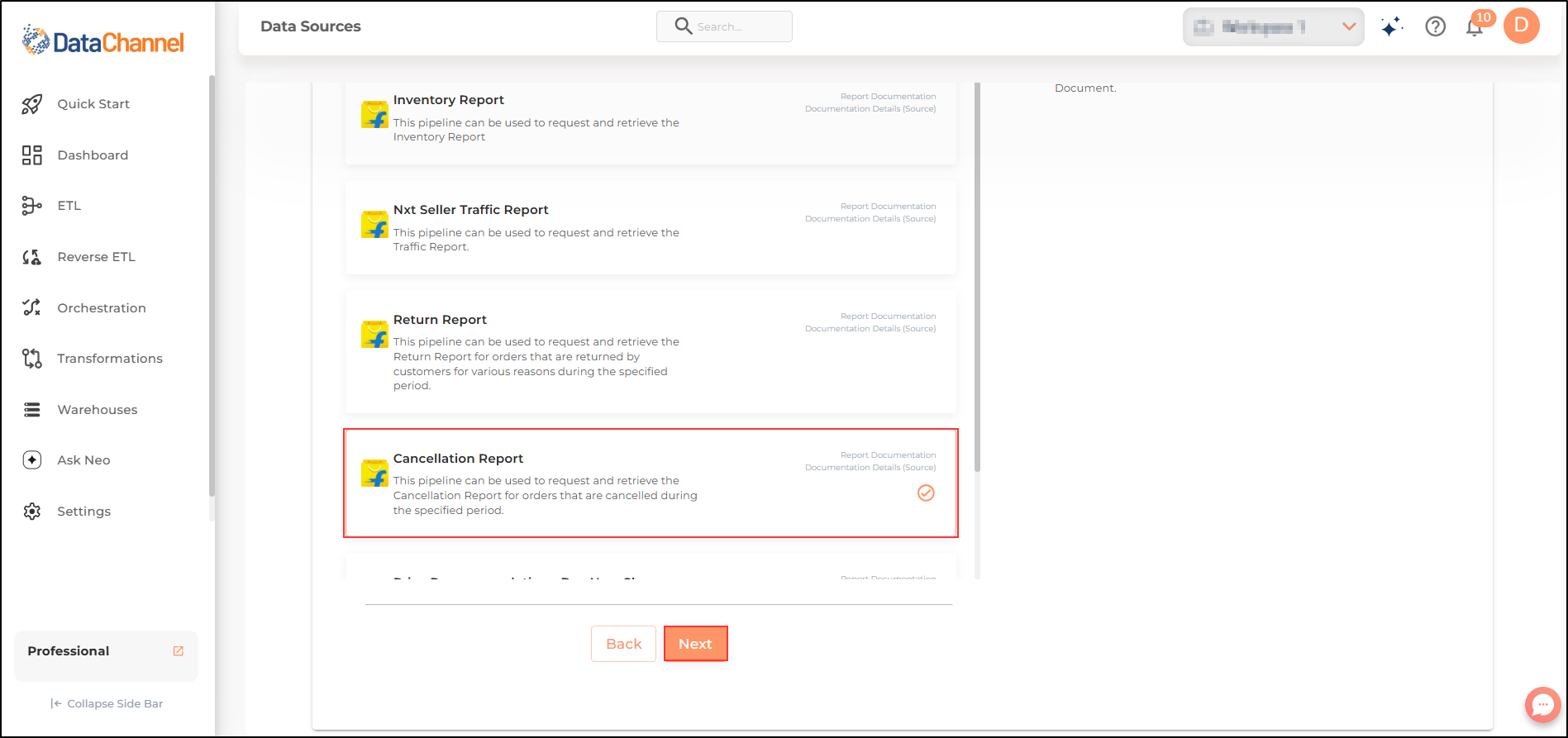The width and height of the screenshot is (1568, 738).
Task: Select the Nxt Seller Traffic Report title
Action: [471, 210]
